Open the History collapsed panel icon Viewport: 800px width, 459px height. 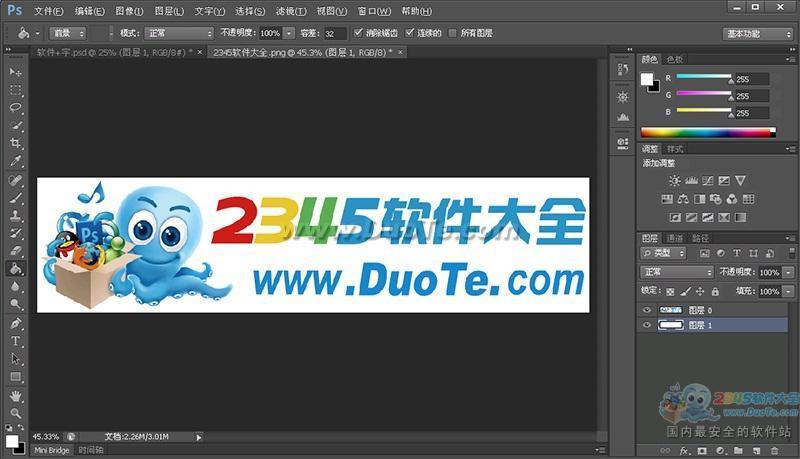(x=623, y=69)
